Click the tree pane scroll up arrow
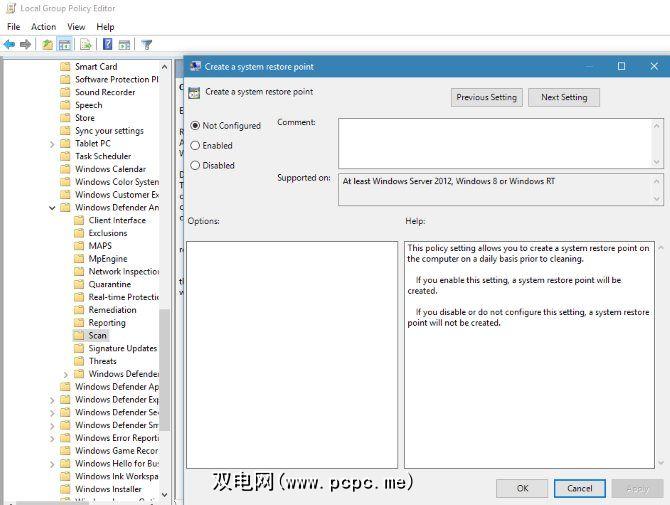670x505 pixels. [x=165, y=67]
